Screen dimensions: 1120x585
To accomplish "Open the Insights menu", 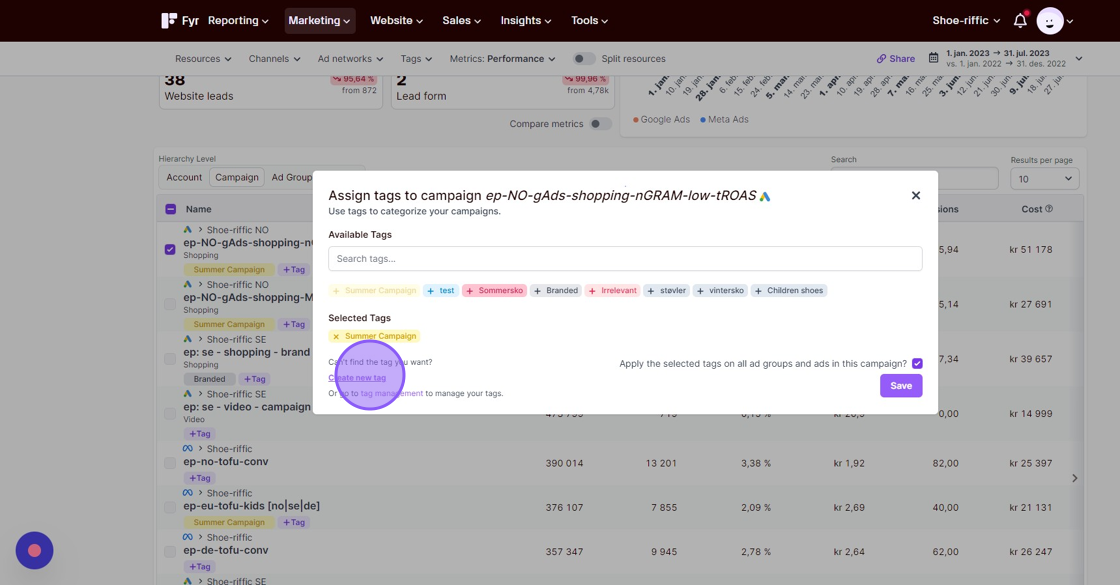I will click(x=526, y=21).
